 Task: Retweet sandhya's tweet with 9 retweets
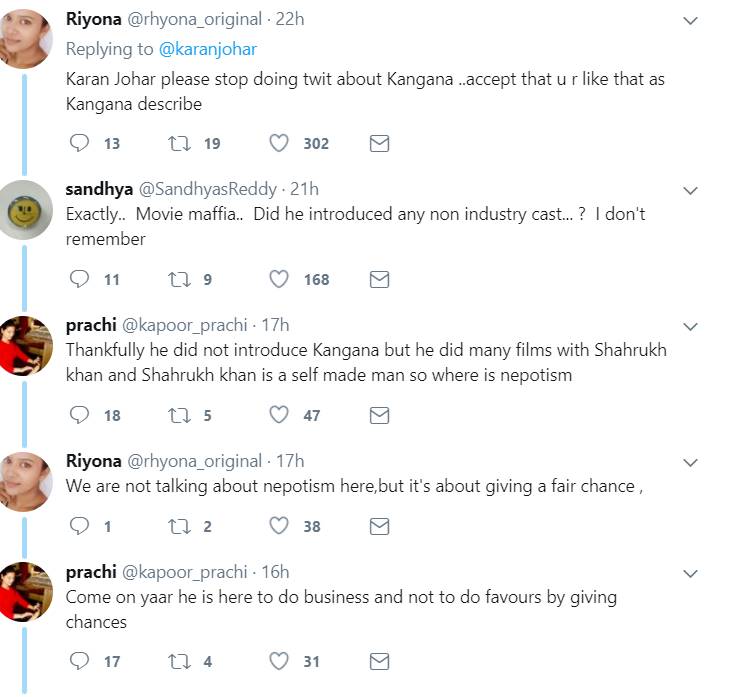click(181, 279)
